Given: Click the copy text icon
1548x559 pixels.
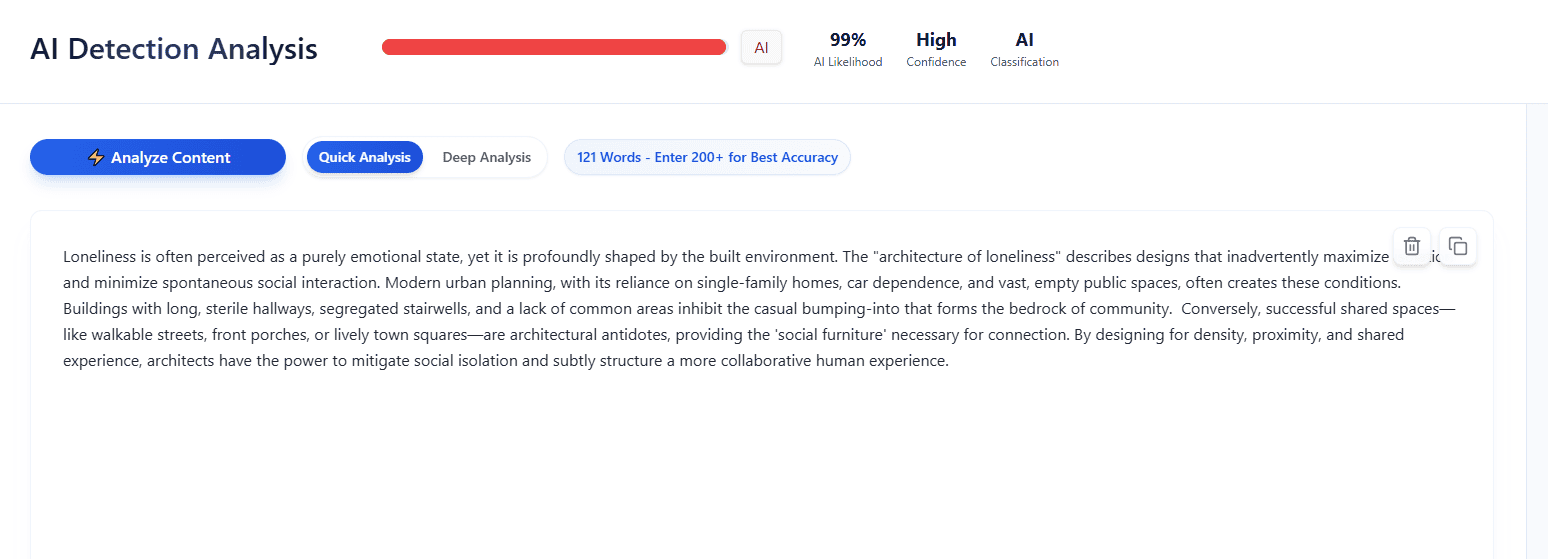Looking at the screenshot, I should pyautogui.click(x=1458, y=246).
